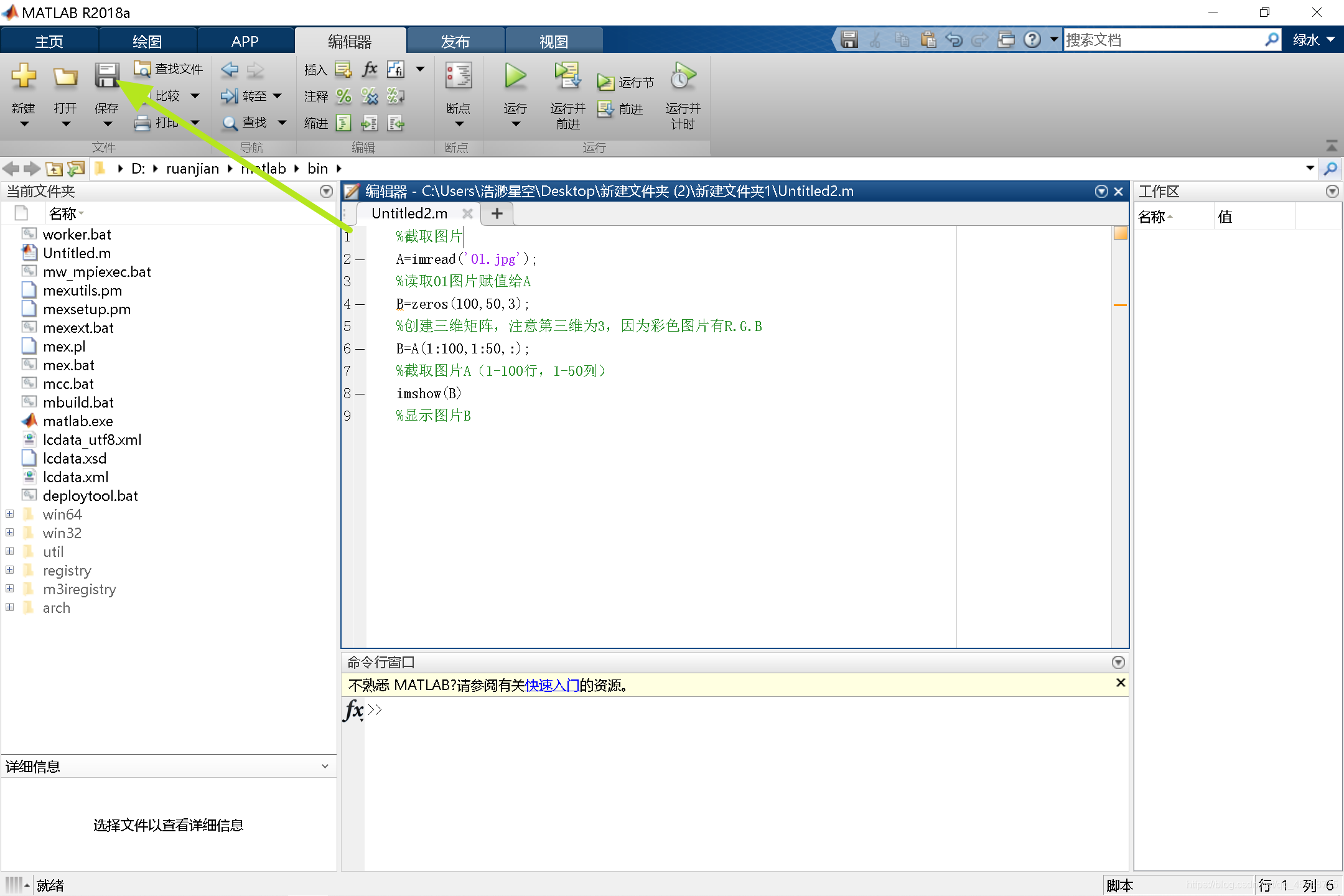Click the editor filename input field
This screenshot has height=896, width=1344.
point(407,213)
